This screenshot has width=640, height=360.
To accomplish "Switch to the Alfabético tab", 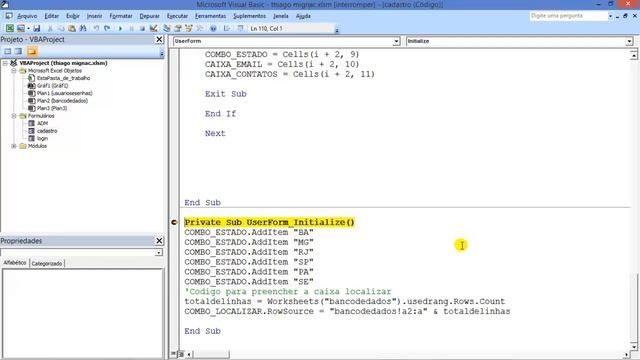I will pos(15,263).
